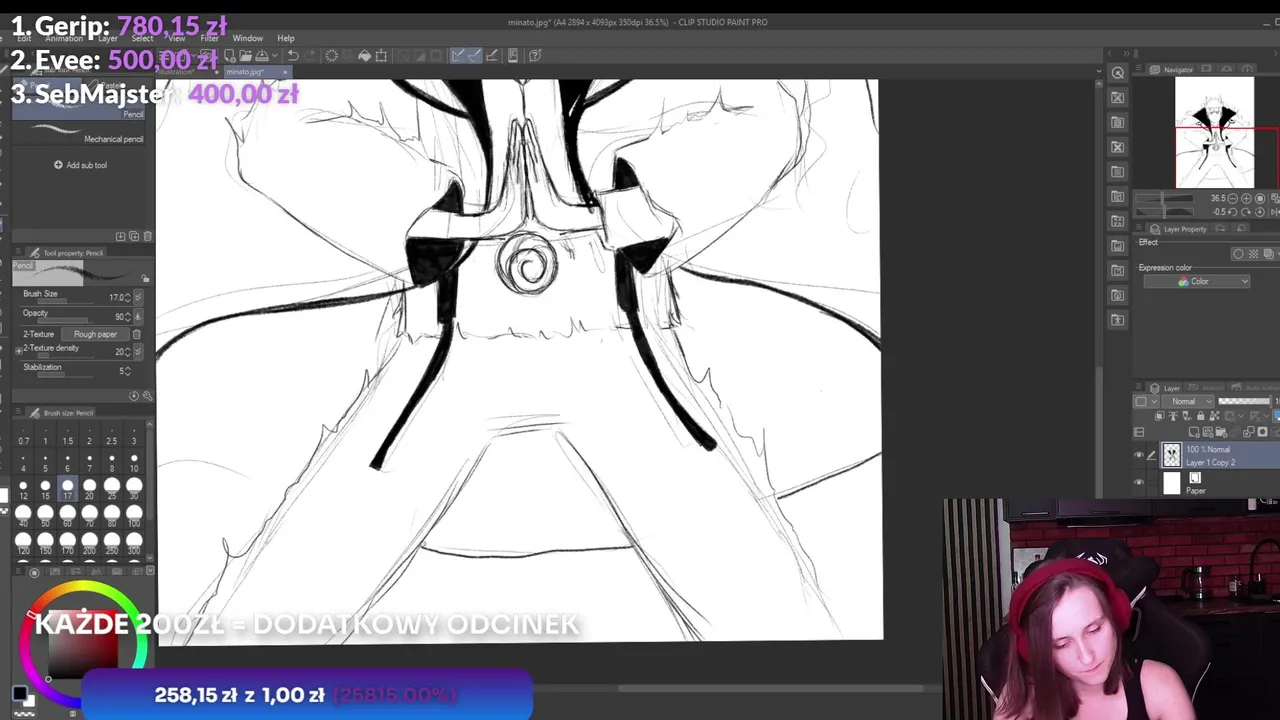Viewport: 1280px width, 720px height.
Task: Reset tool properties to initial settings icon
Action: pos(134,396)
